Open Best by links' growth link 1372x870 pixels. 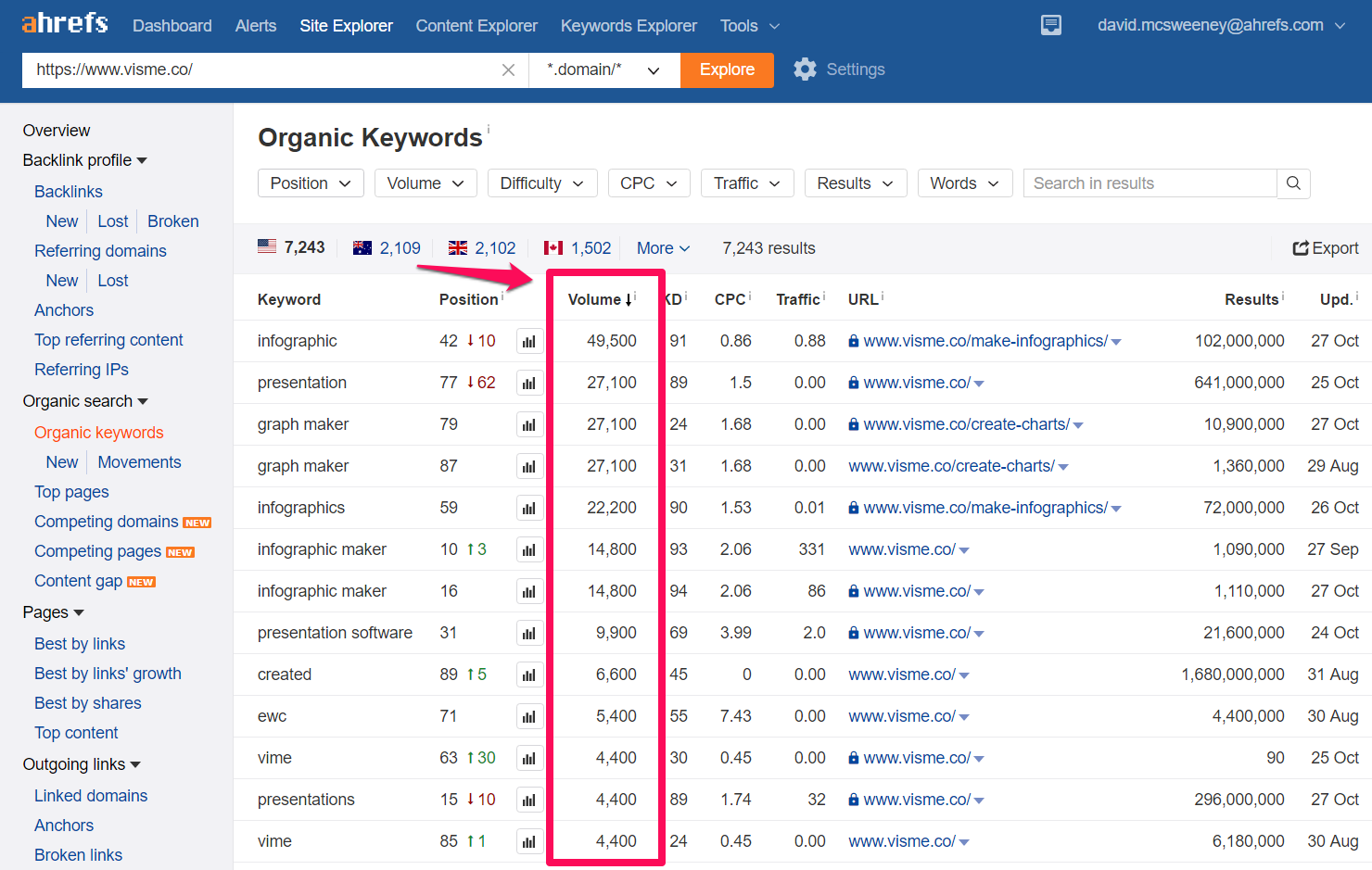108,674
